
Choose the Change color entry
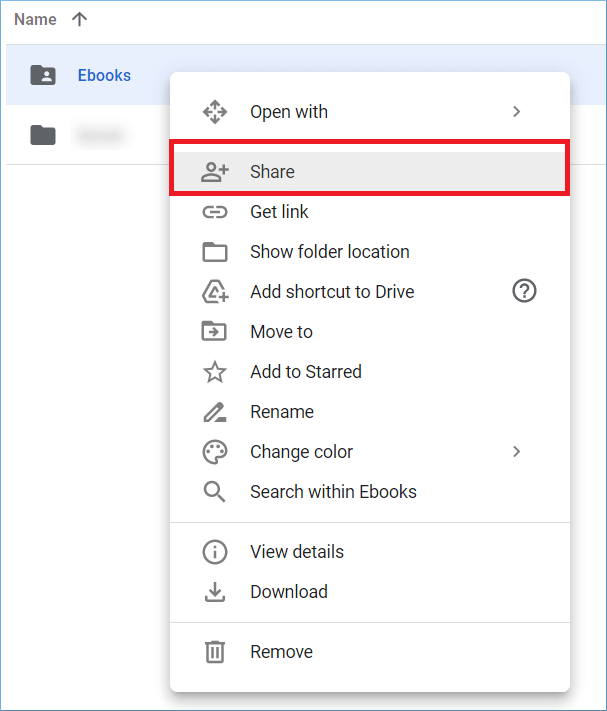(x=369, y=452)
